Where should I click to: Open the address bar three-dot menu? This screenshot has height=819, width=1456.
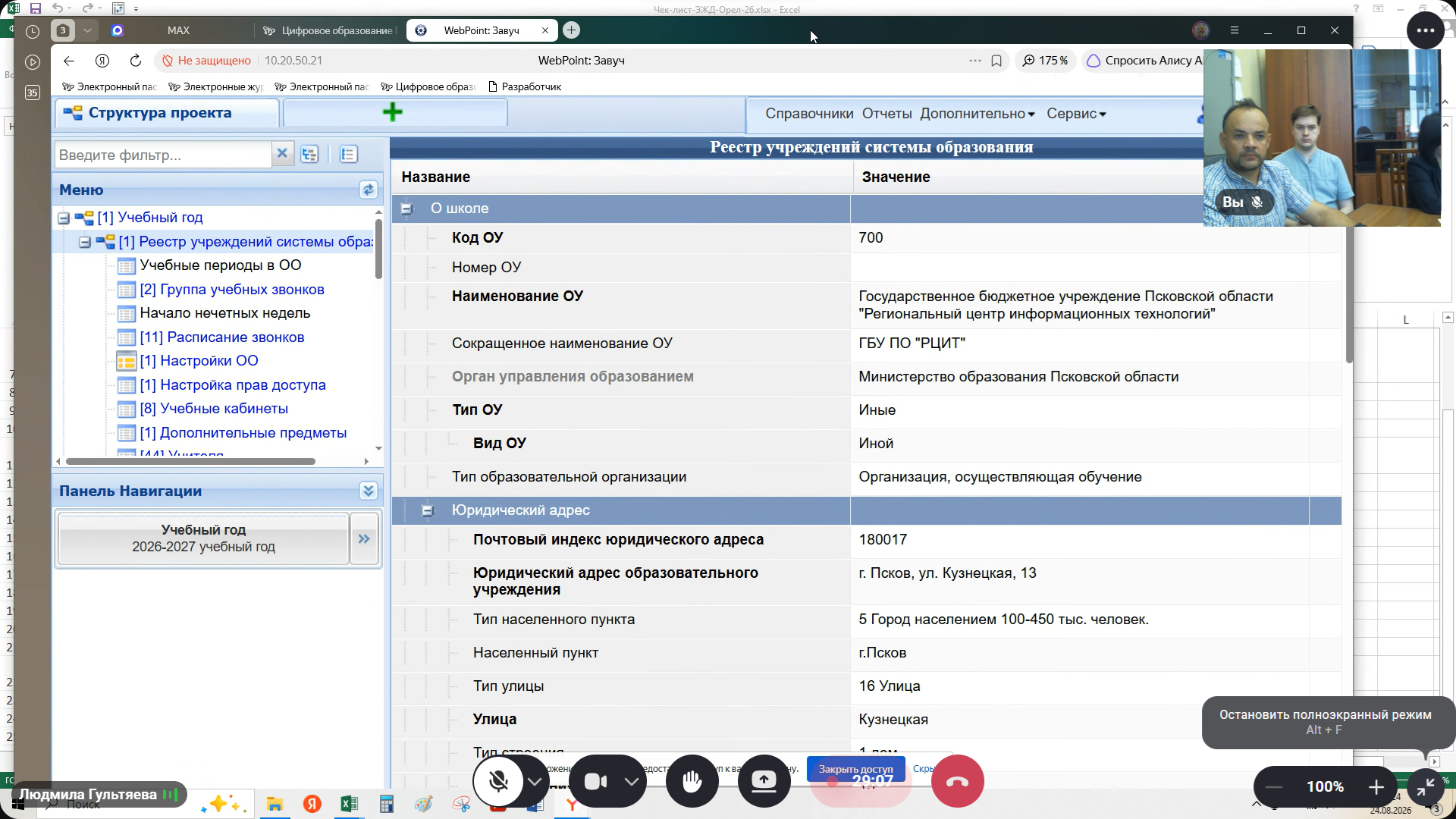975,61
